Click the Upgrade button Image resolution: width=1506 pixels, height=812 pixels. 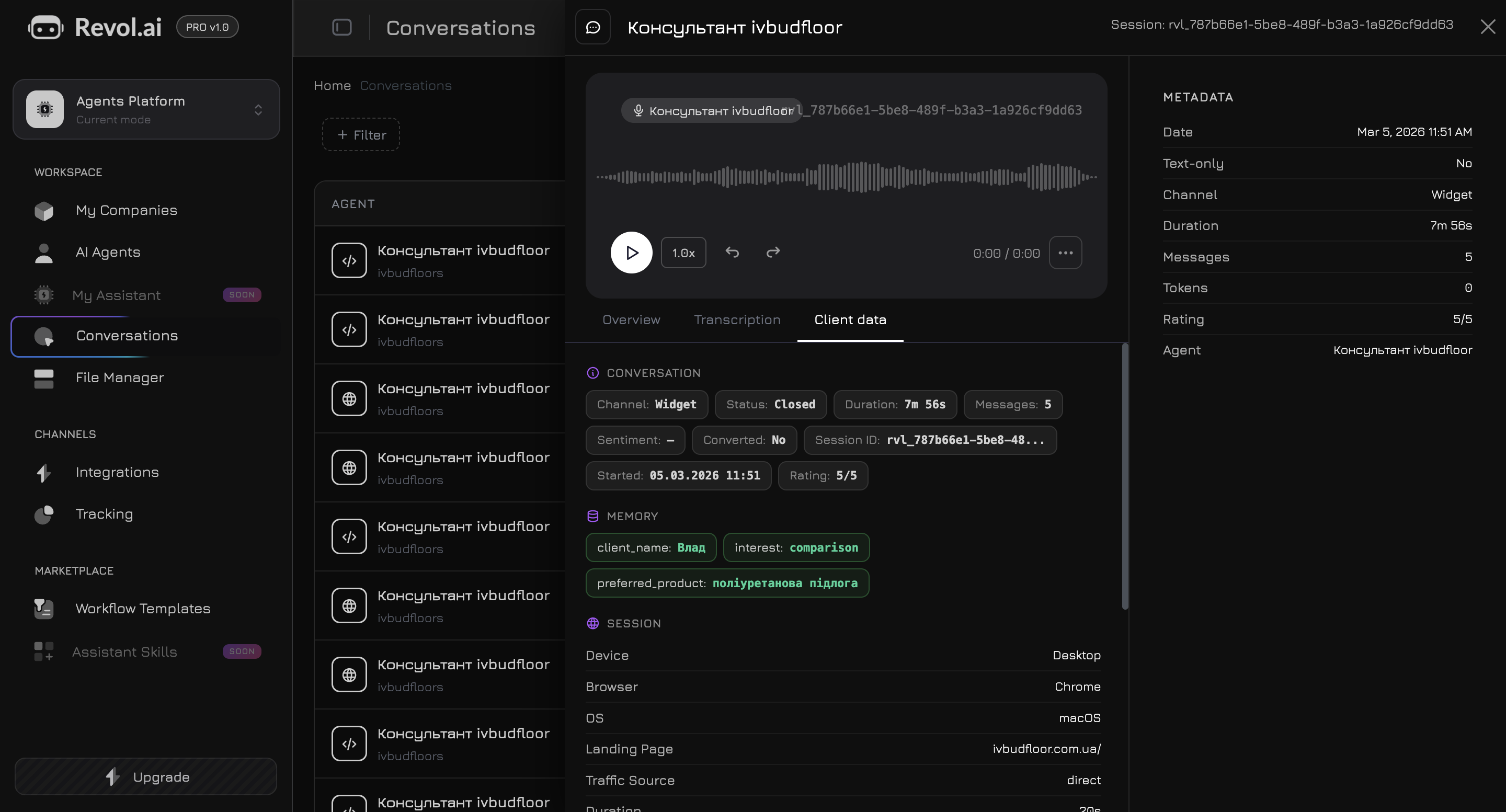[x=145, y=777]
